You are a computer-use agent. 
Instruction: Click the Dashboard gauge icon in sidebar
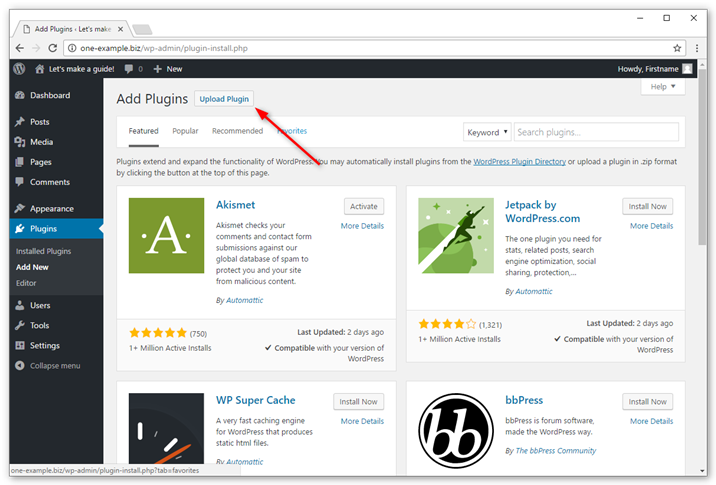(x=20, y=95)
